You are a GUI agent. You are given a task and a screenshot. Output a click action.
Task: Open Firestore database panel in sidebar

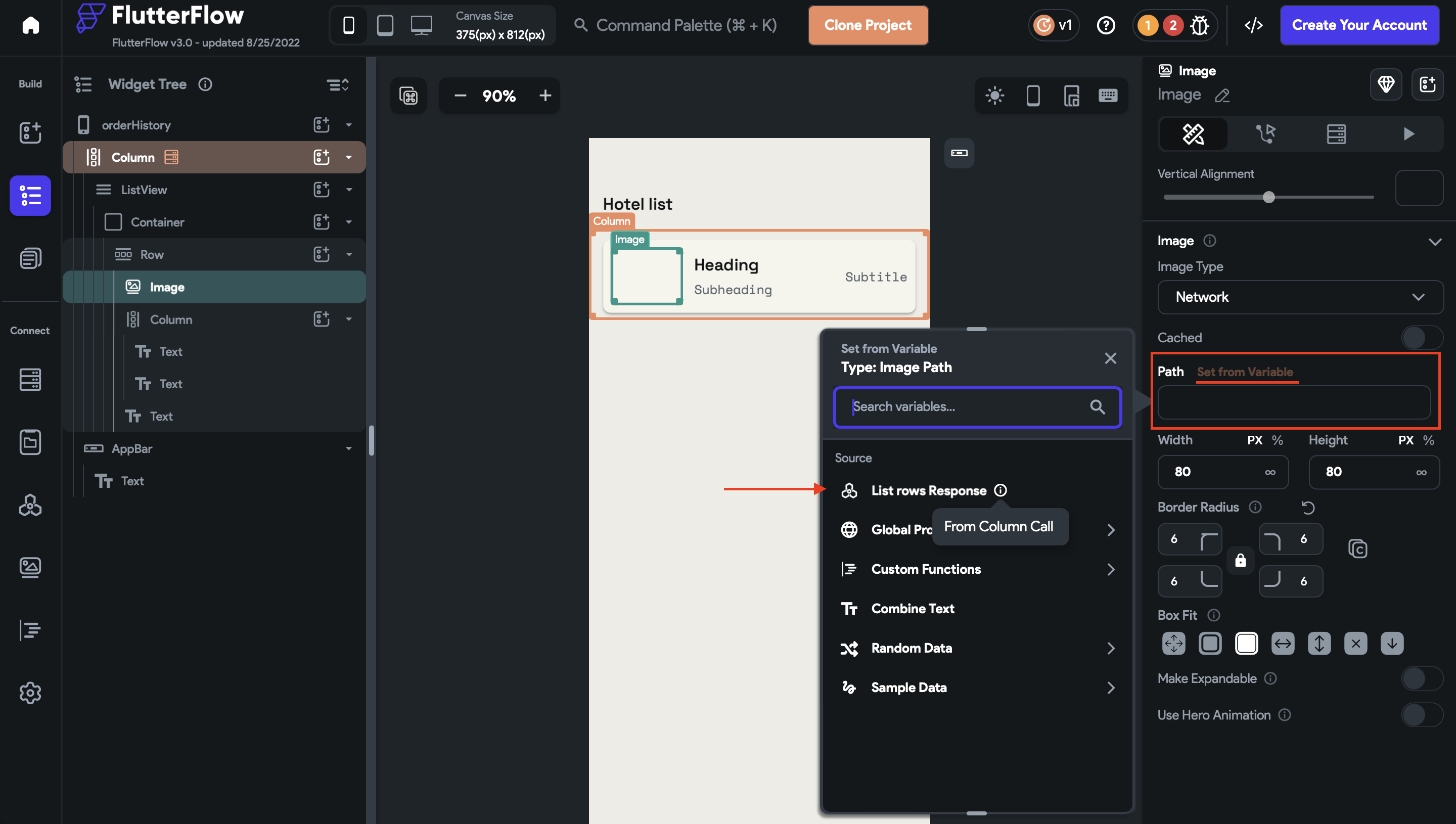(30, 379)
